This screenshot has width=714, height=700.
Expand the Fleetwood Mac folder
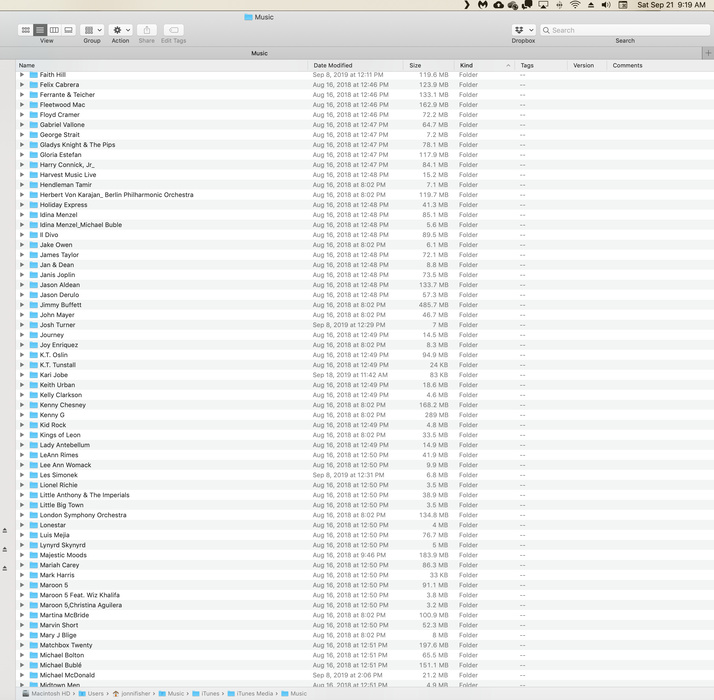coord(22,105)
